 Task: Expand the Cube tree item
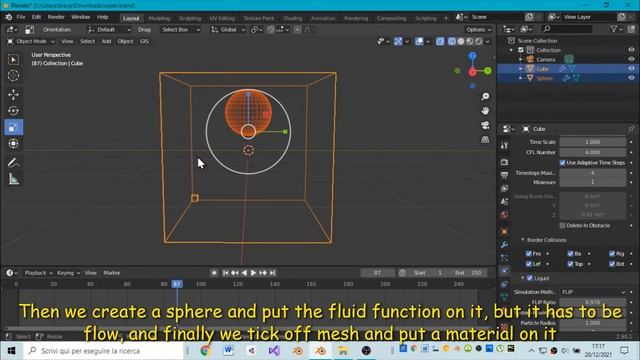point(520,69)
